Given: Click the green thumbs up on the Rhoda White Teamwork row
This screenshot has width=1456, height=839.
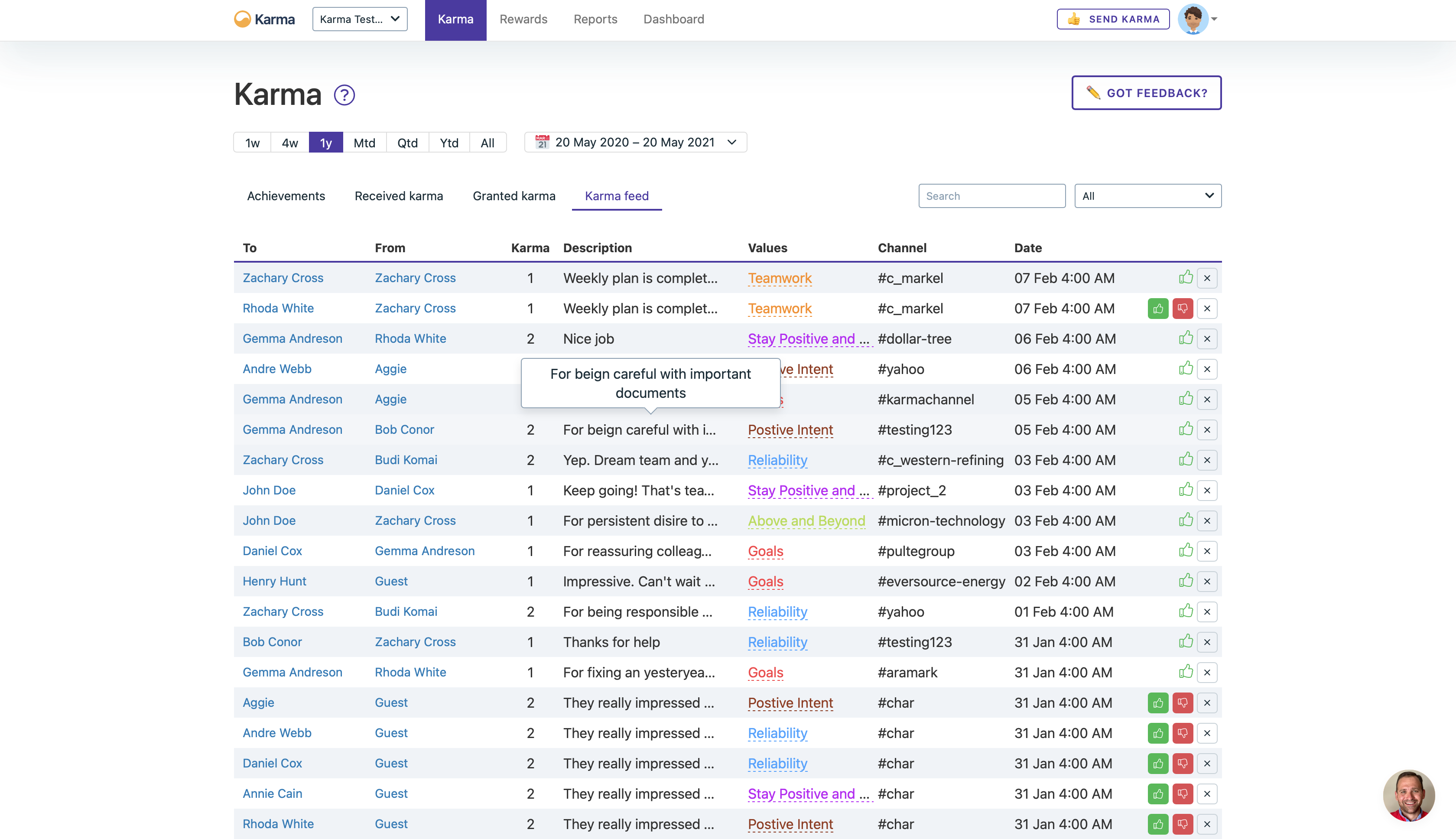Looking at the screenshot, I should click(1157, 308).
